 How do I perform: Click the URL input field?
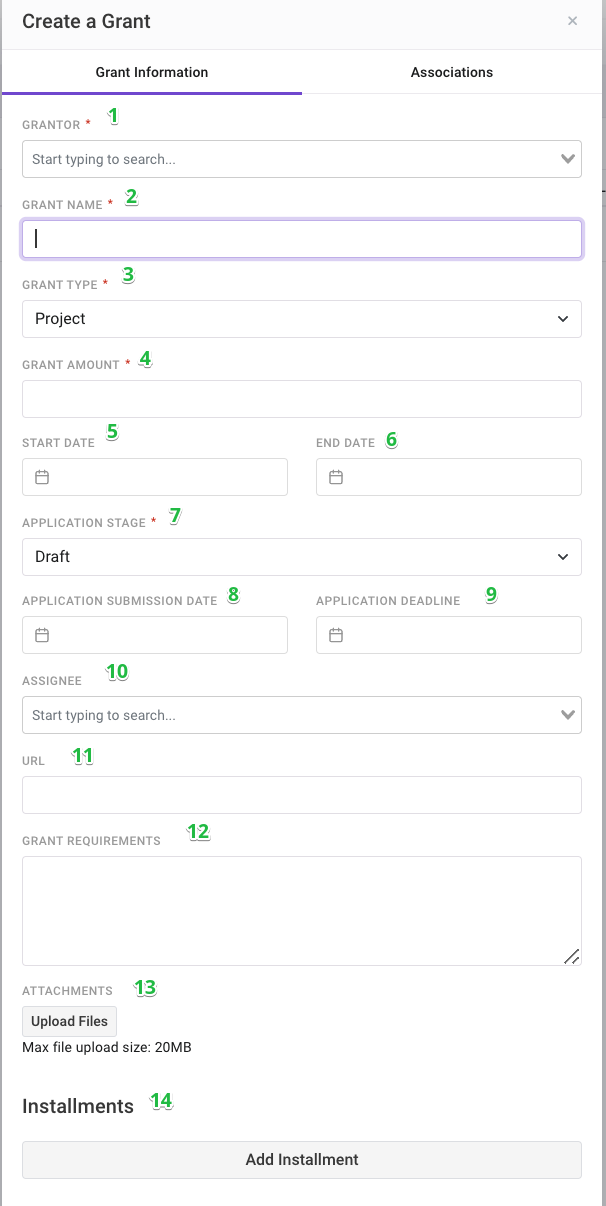pos(302,794)
